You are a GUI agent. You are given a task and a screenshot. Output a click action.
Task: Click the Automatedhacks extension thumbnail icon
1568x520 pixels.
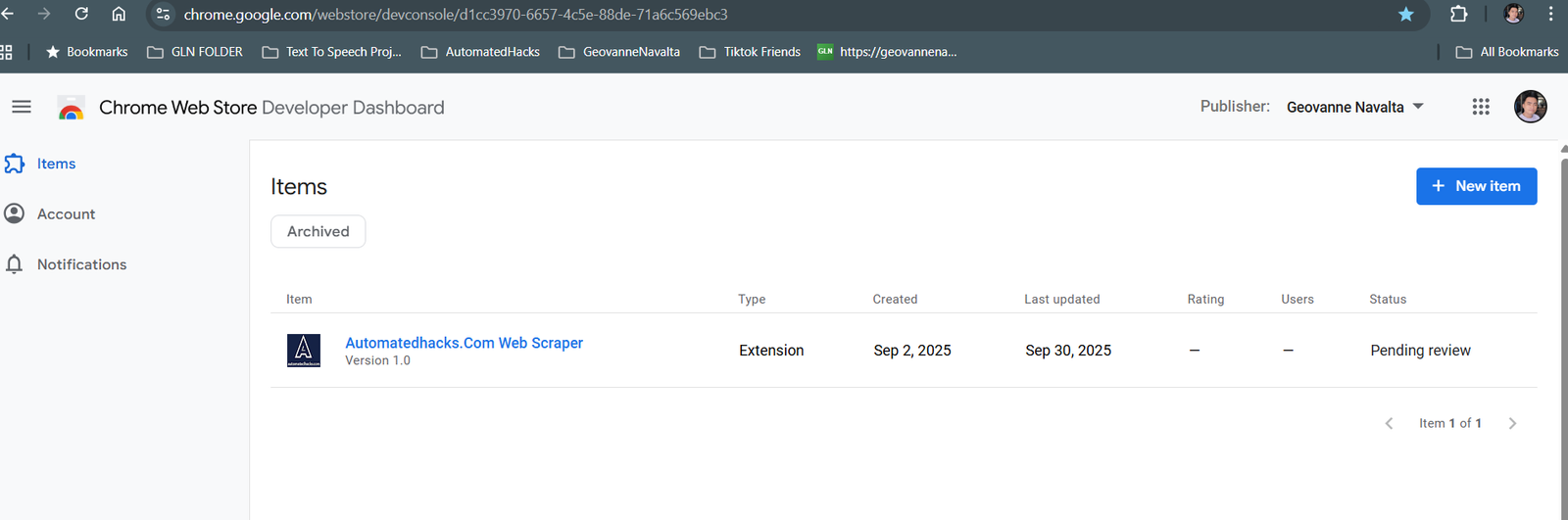304,351
